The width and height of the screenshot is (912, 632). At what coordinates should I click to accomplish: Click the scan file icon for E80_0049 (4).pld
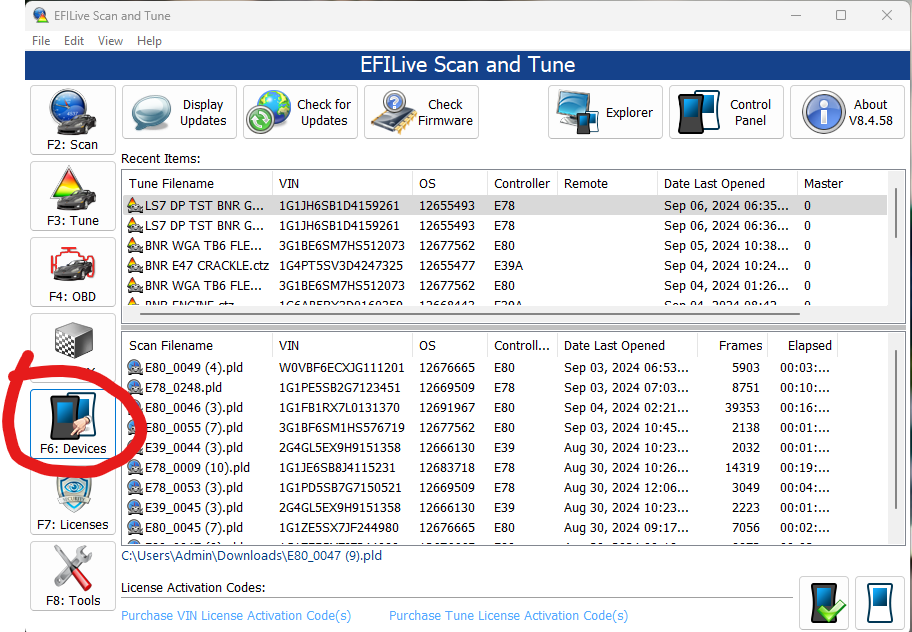[134, 367]
